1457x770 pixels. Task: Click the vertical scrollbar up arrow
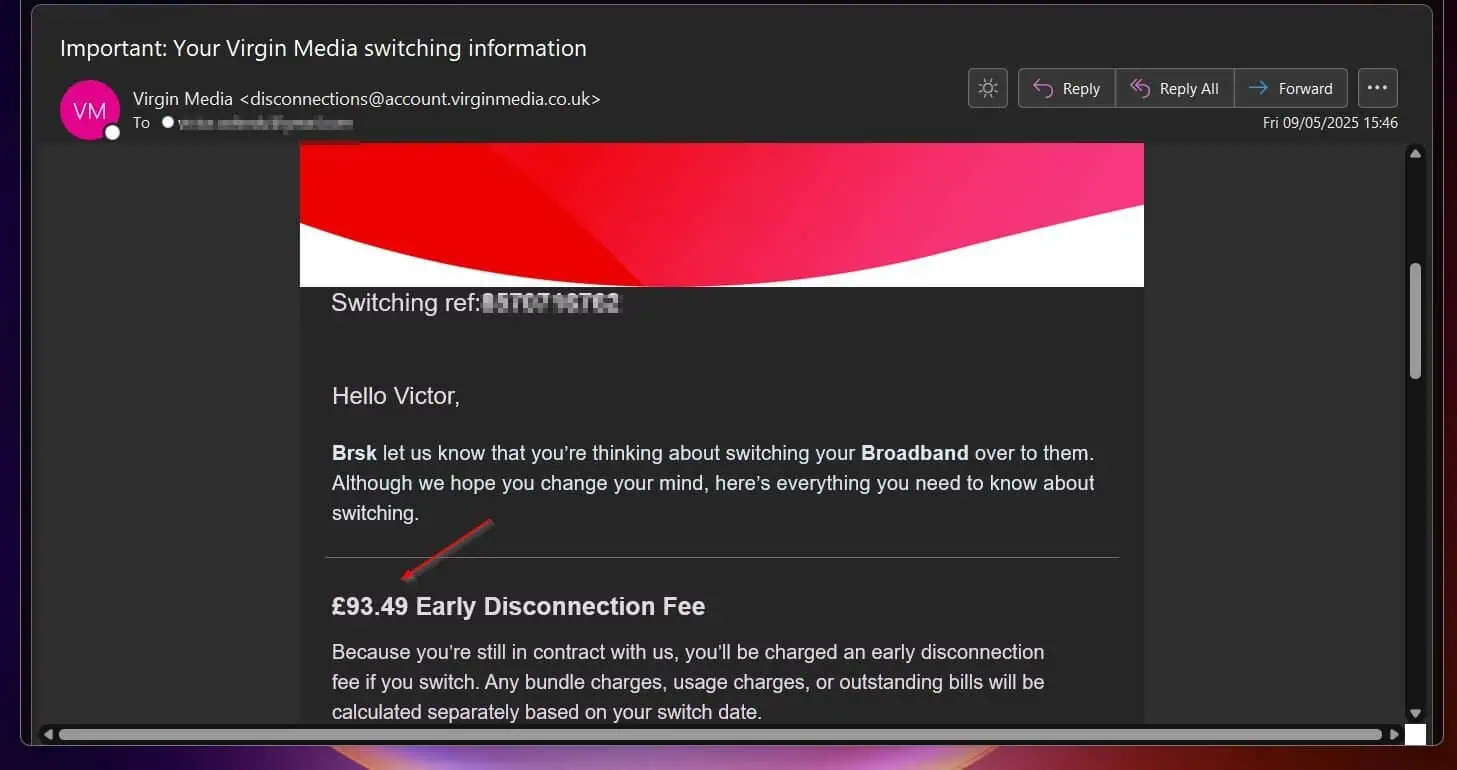tap(1414, 154)
